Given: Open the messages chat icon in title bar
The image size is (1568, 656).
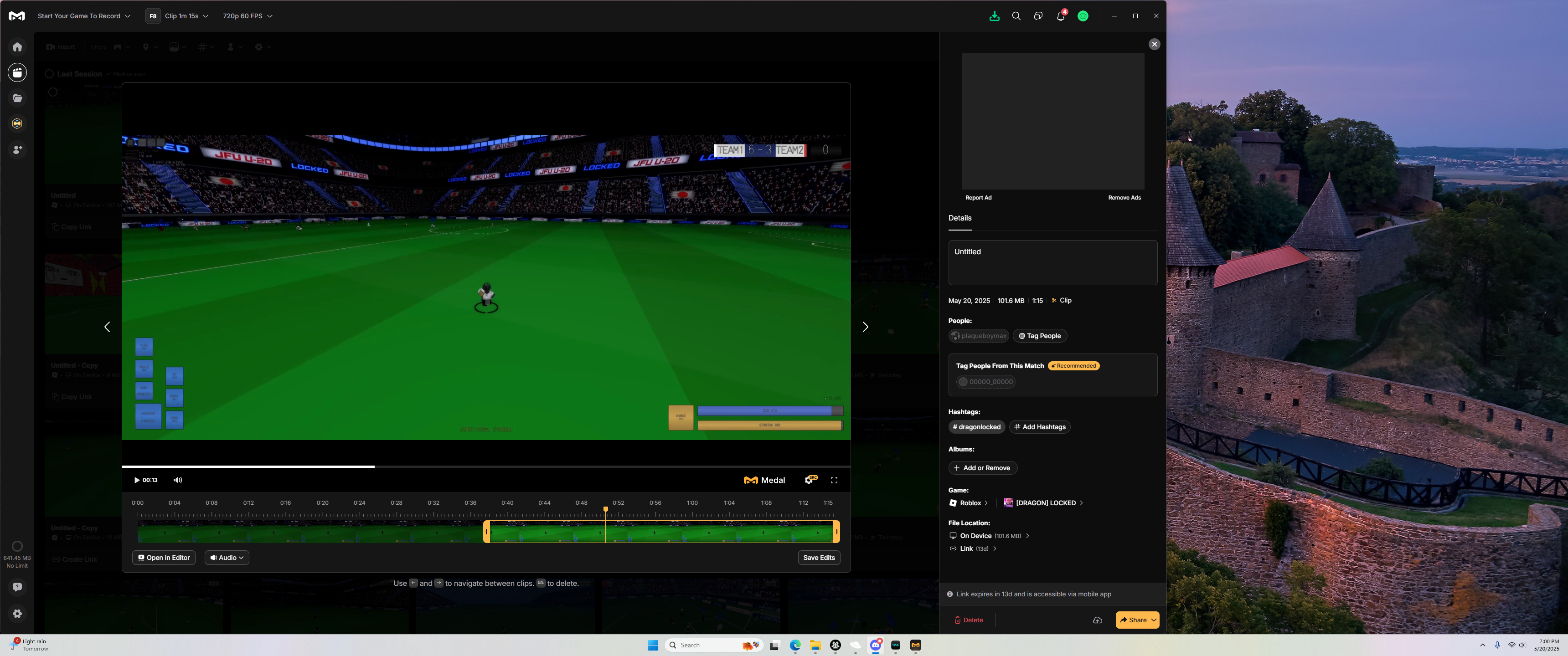Looking at the screenshot, I should 1038,16.
